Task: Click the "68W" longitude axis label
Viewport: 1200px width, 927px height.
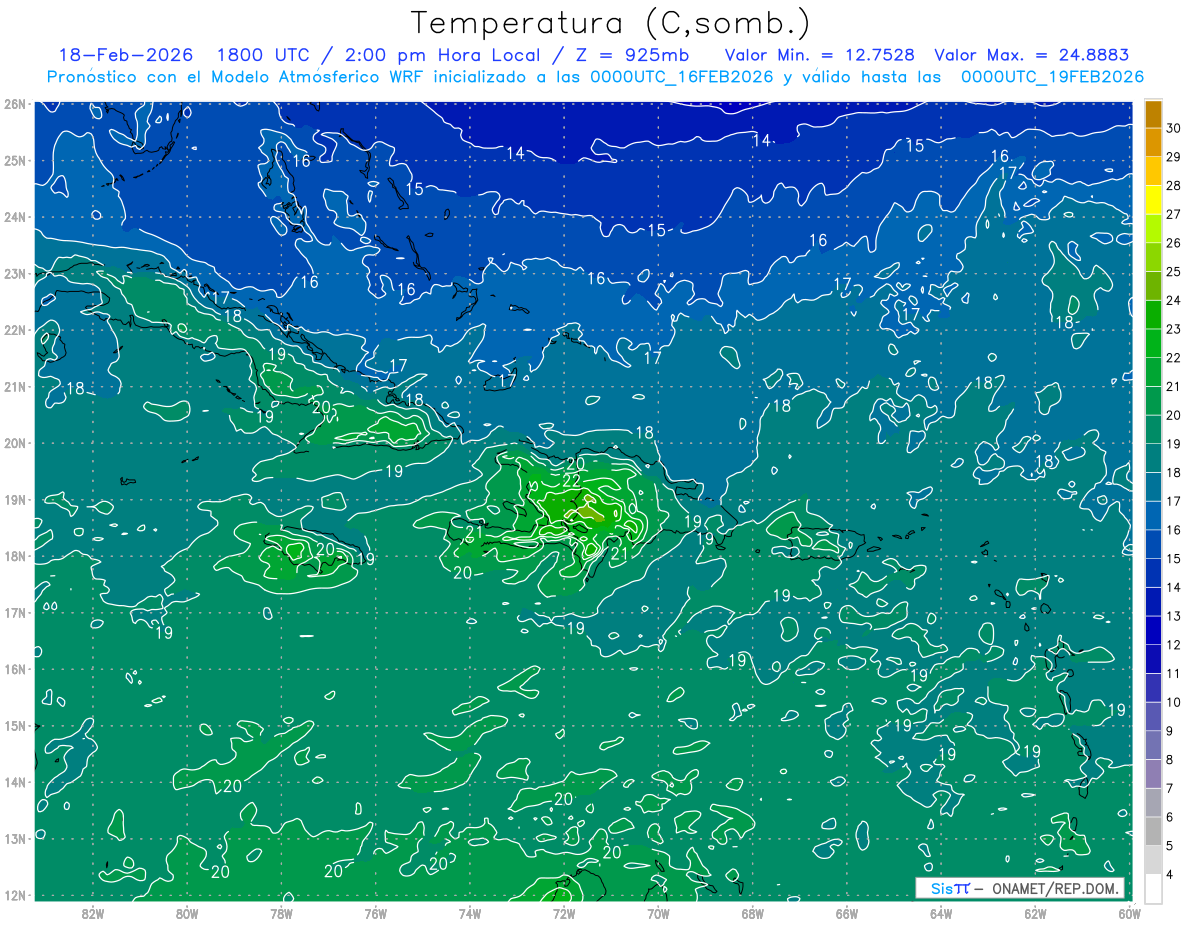Action: [753, 913]
